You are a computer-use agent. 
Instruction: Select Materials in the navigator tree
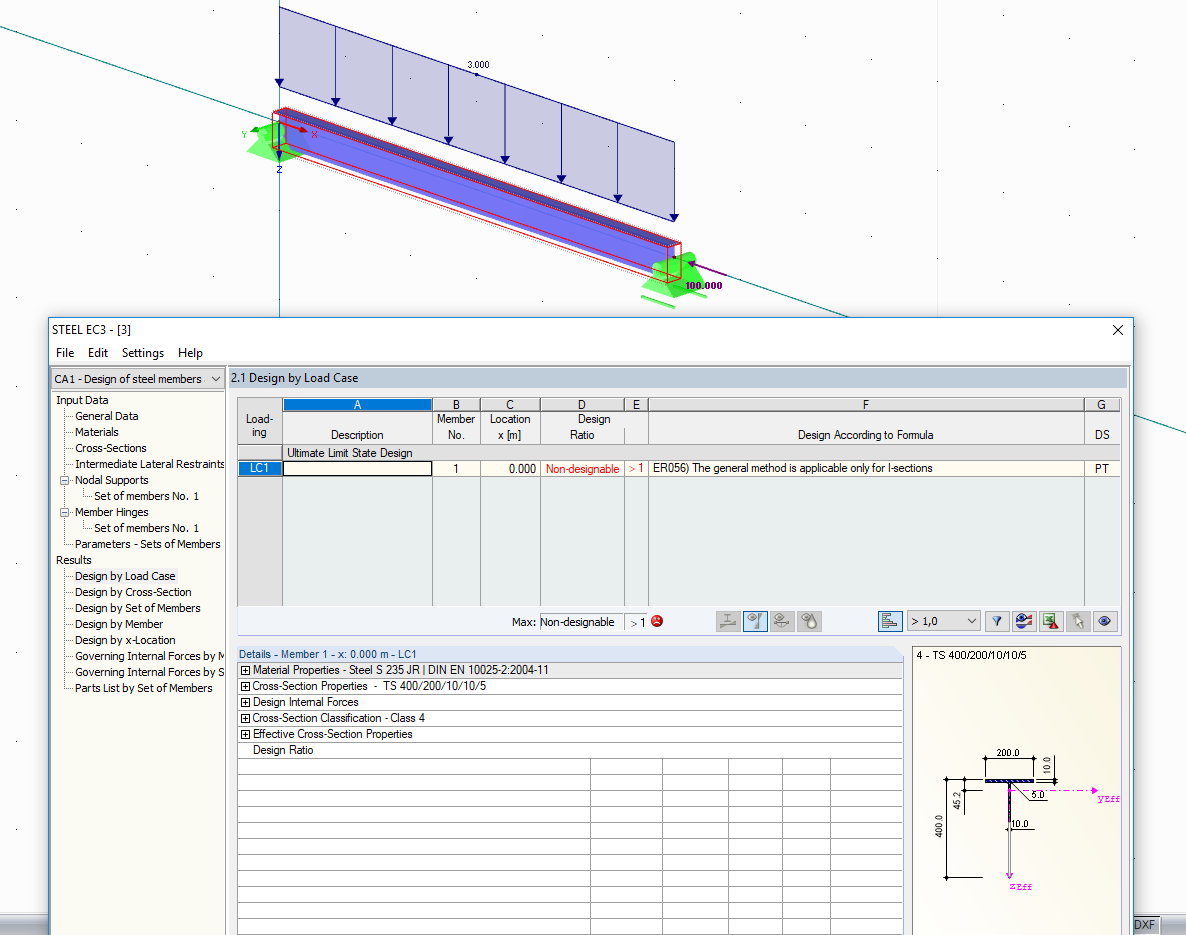tap(97, 432)
